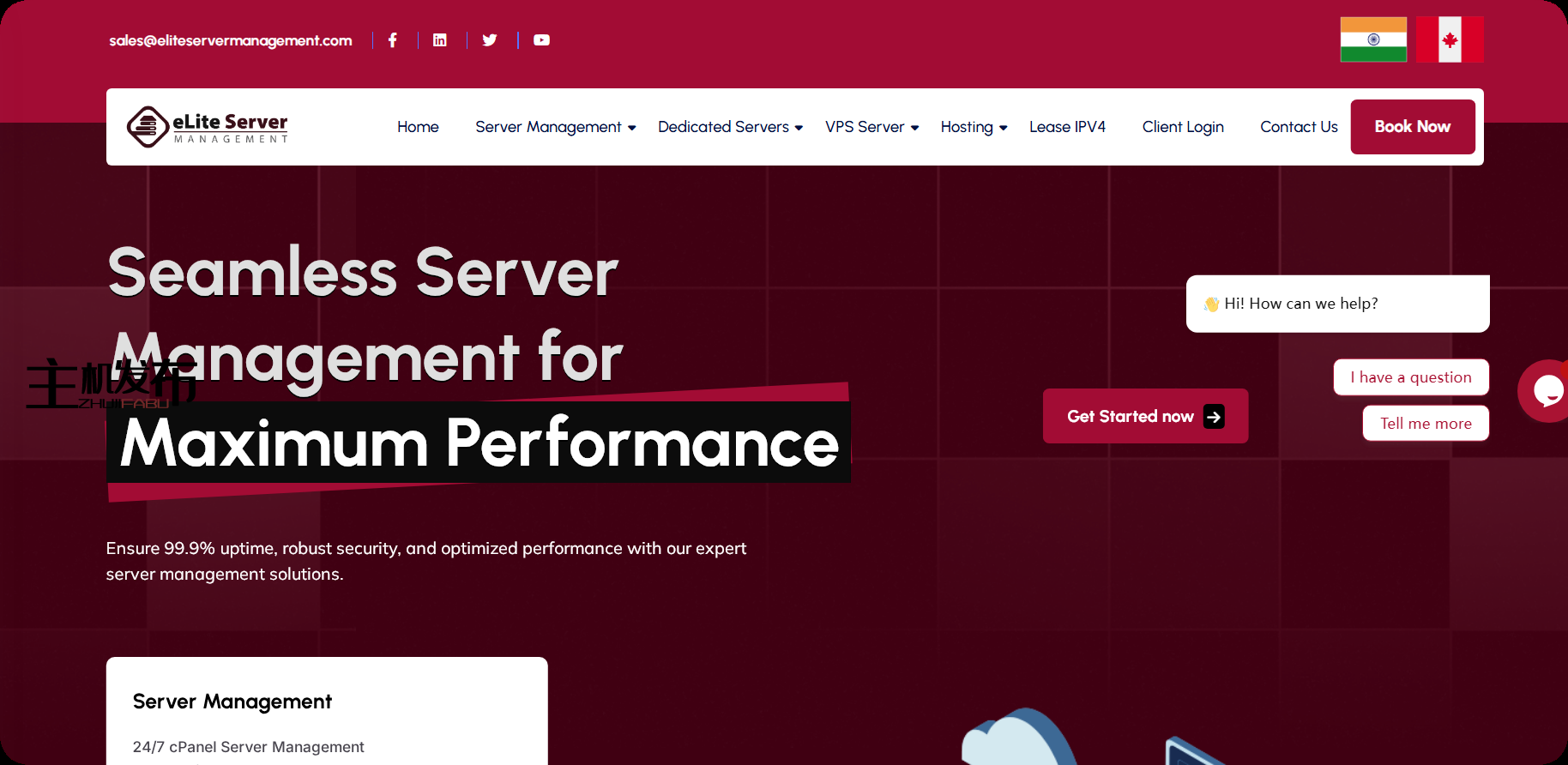Open the Client Login page
This screenshot has width=1568, height=765.
tap(1183, 127)
